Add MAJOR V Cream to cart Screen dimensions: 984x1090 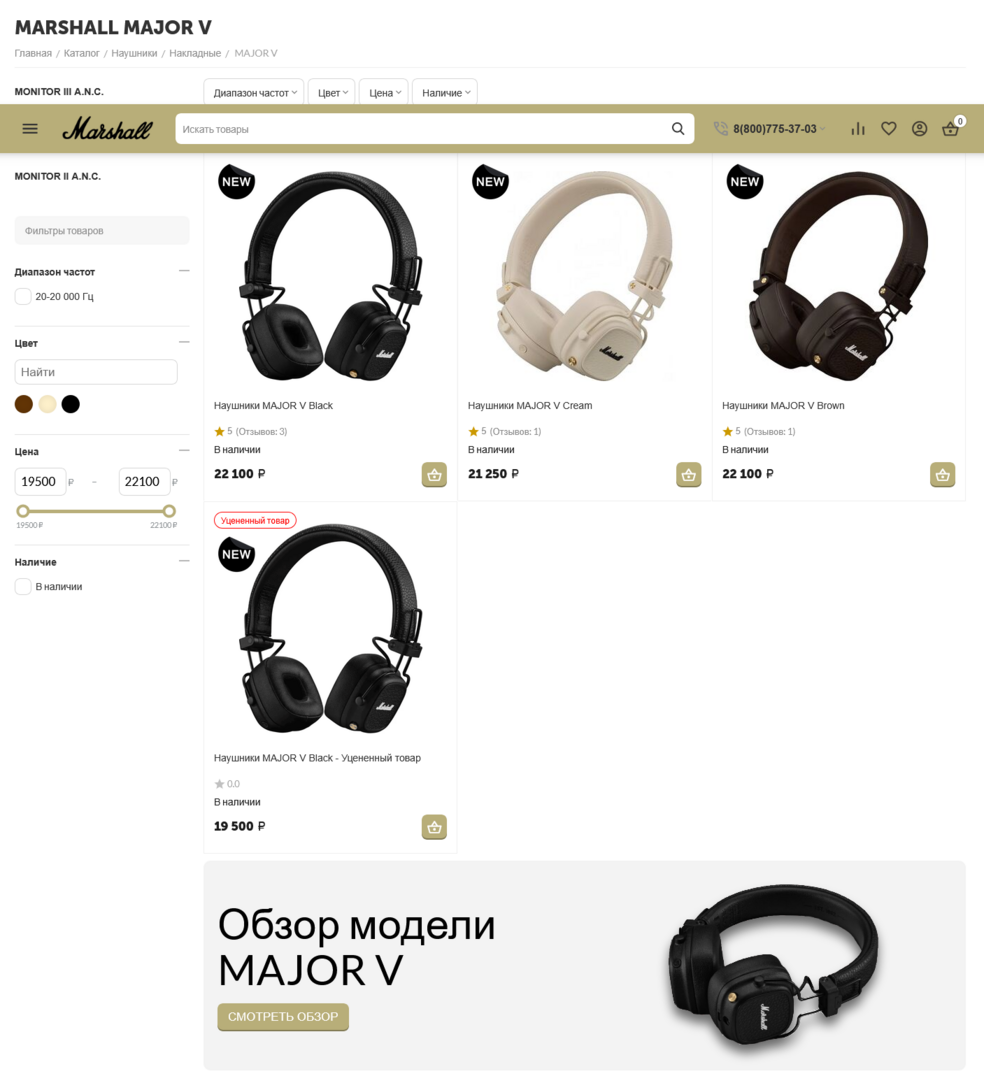point(689,475)
